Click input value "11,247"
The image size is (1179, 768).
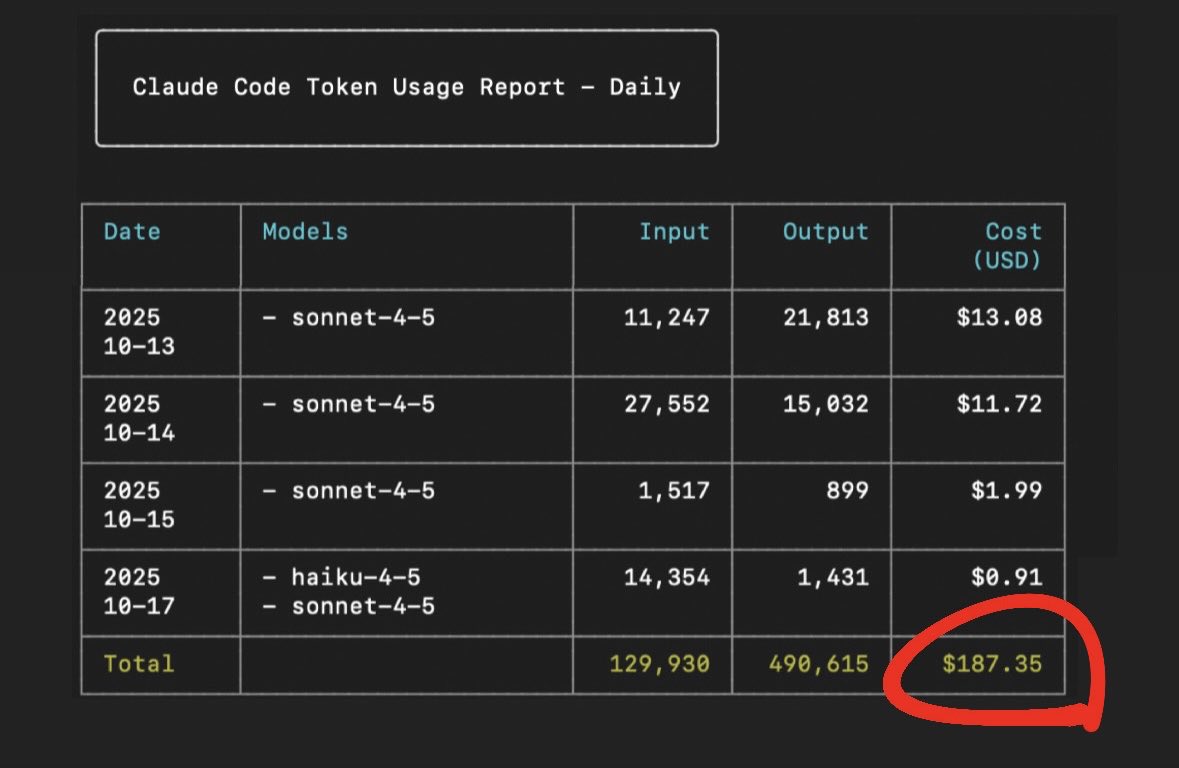667,317
